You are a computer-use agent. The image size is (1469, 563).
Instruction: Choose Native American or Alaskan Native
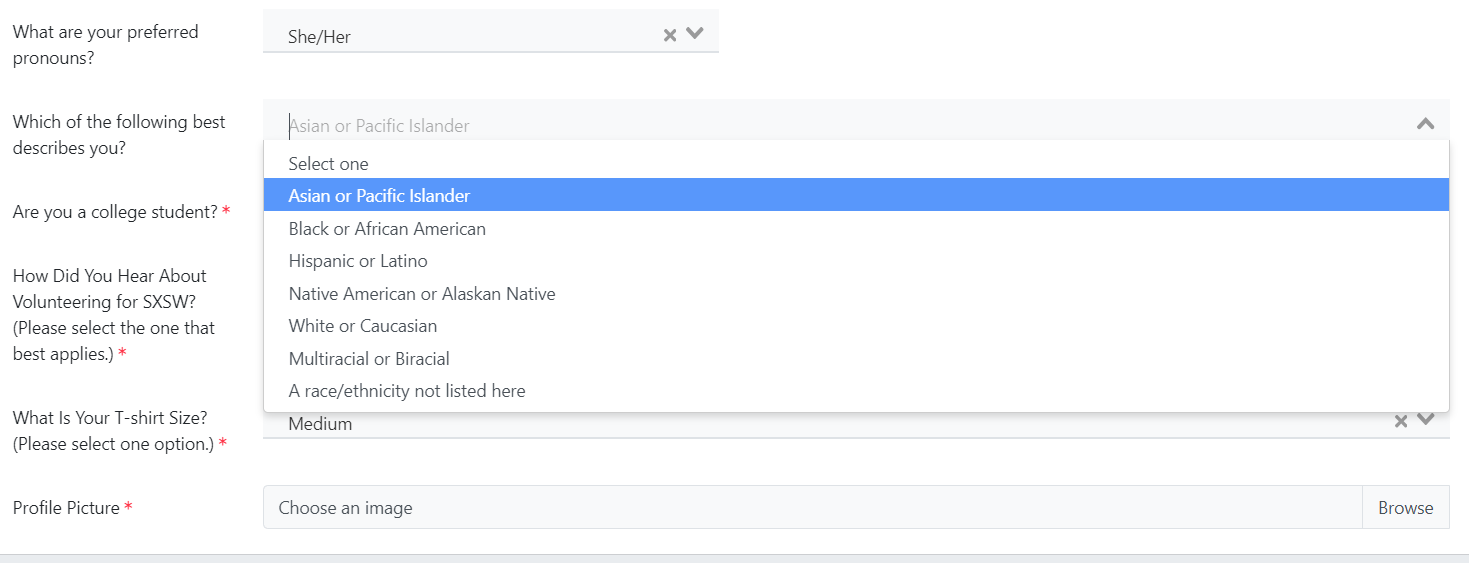point(856,293)
